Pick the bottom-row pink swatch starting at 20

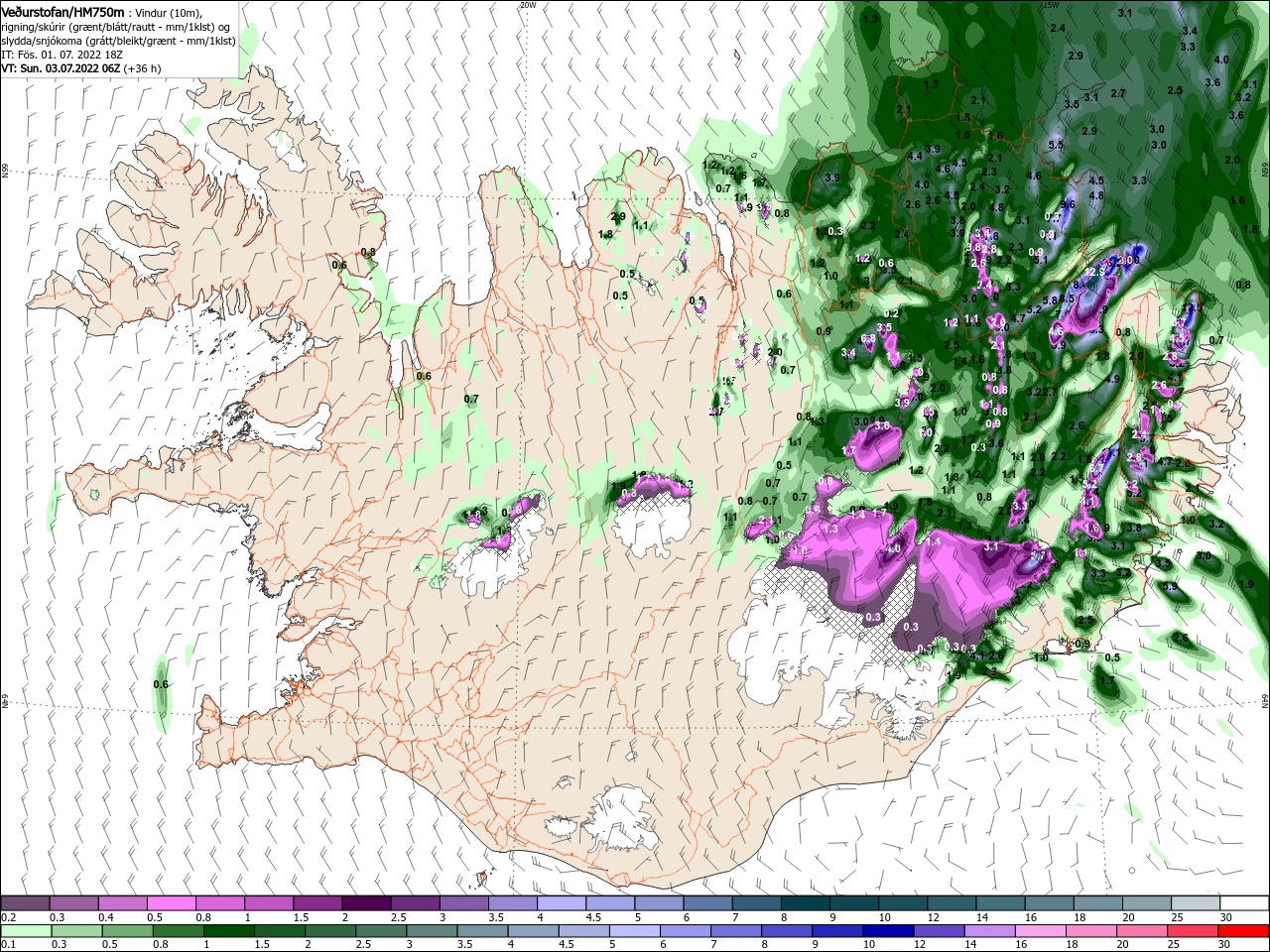pos(1141,931)
